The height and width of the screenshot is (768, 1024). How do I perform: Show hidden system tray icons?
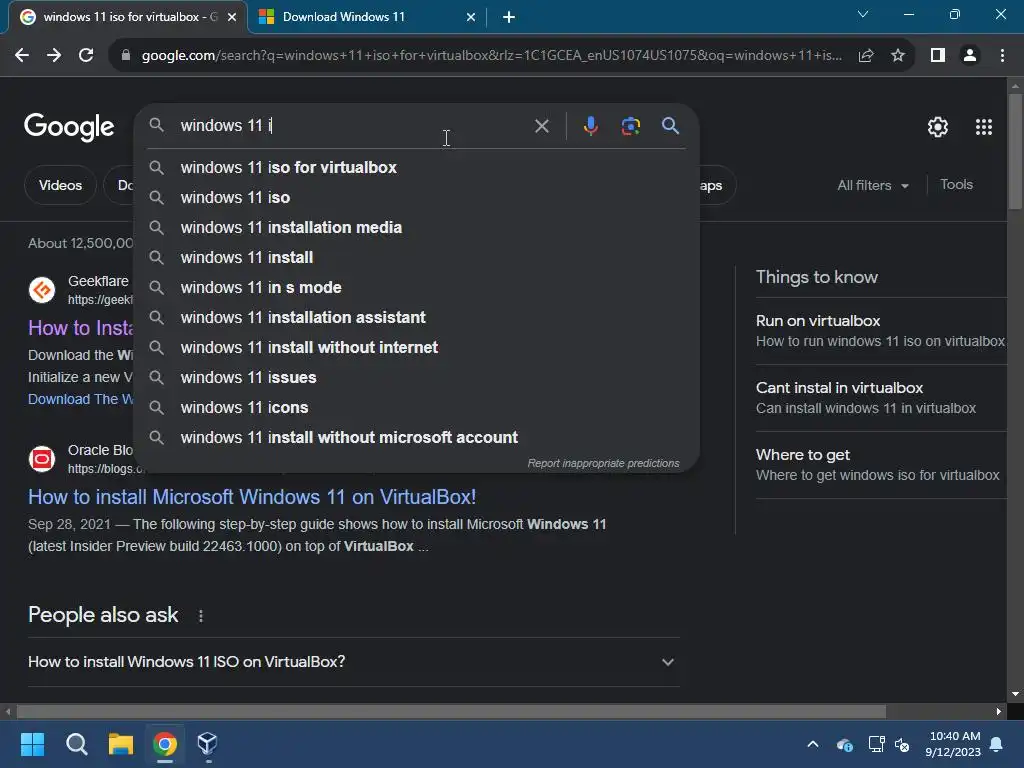point(813,744)
